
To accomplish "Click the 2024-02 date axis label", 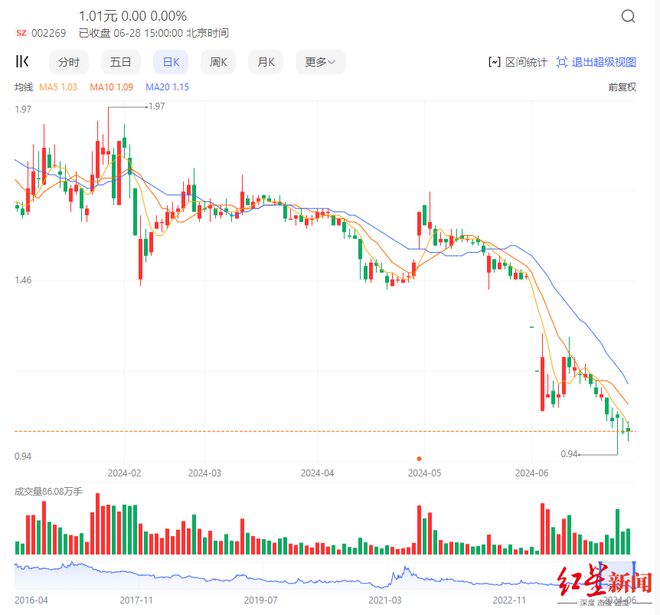I will click(124, 473).
